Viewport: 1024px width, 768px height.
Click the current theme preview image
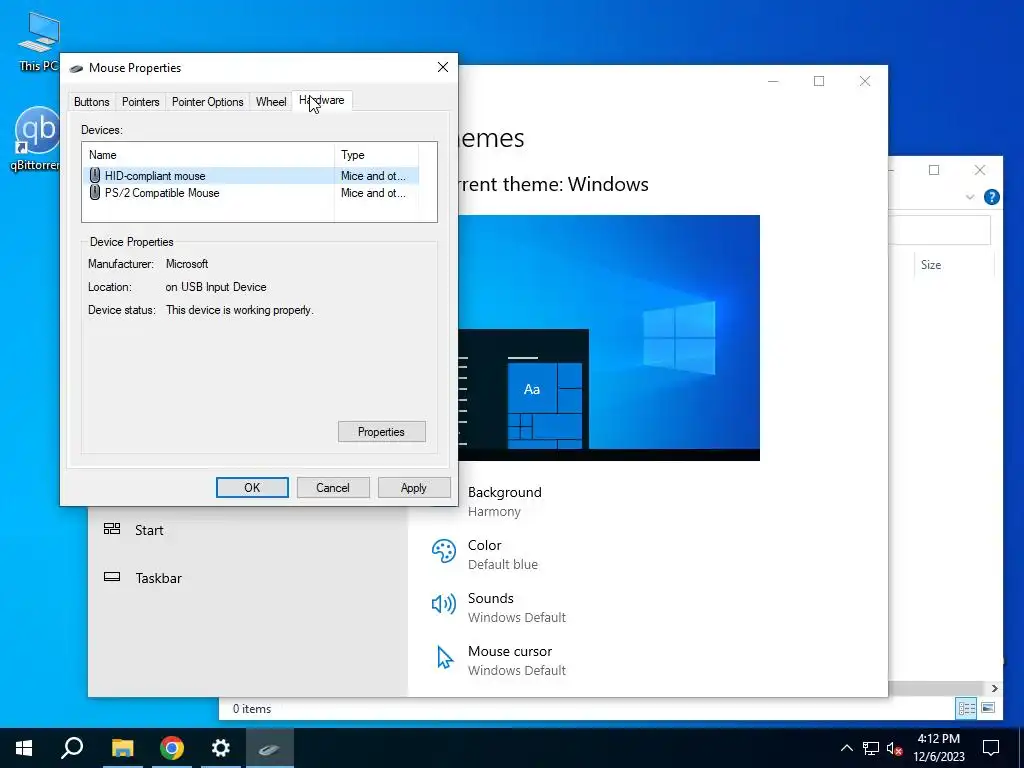[x=609, y=338]
